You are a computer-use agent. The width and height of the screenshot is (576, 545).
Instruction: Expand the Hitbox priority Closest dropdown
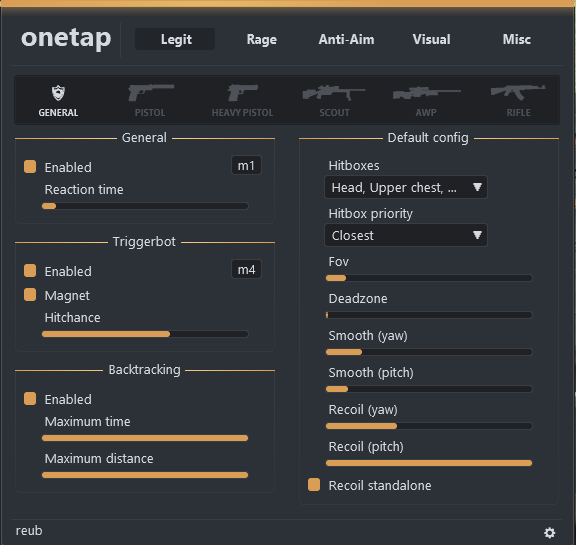click(406, 235)
